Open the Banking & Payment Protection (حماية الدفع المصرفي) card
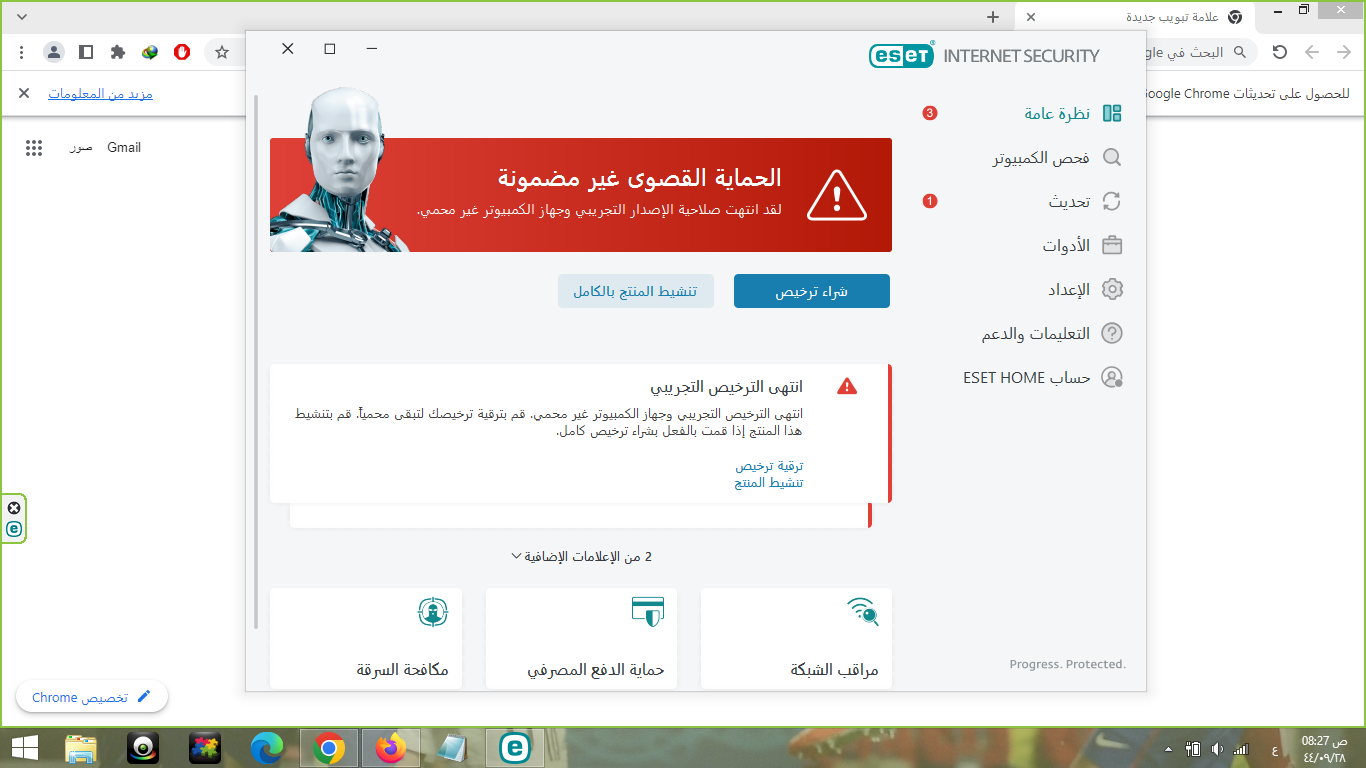The image size is (1366, 768). [x=581, y=638]
